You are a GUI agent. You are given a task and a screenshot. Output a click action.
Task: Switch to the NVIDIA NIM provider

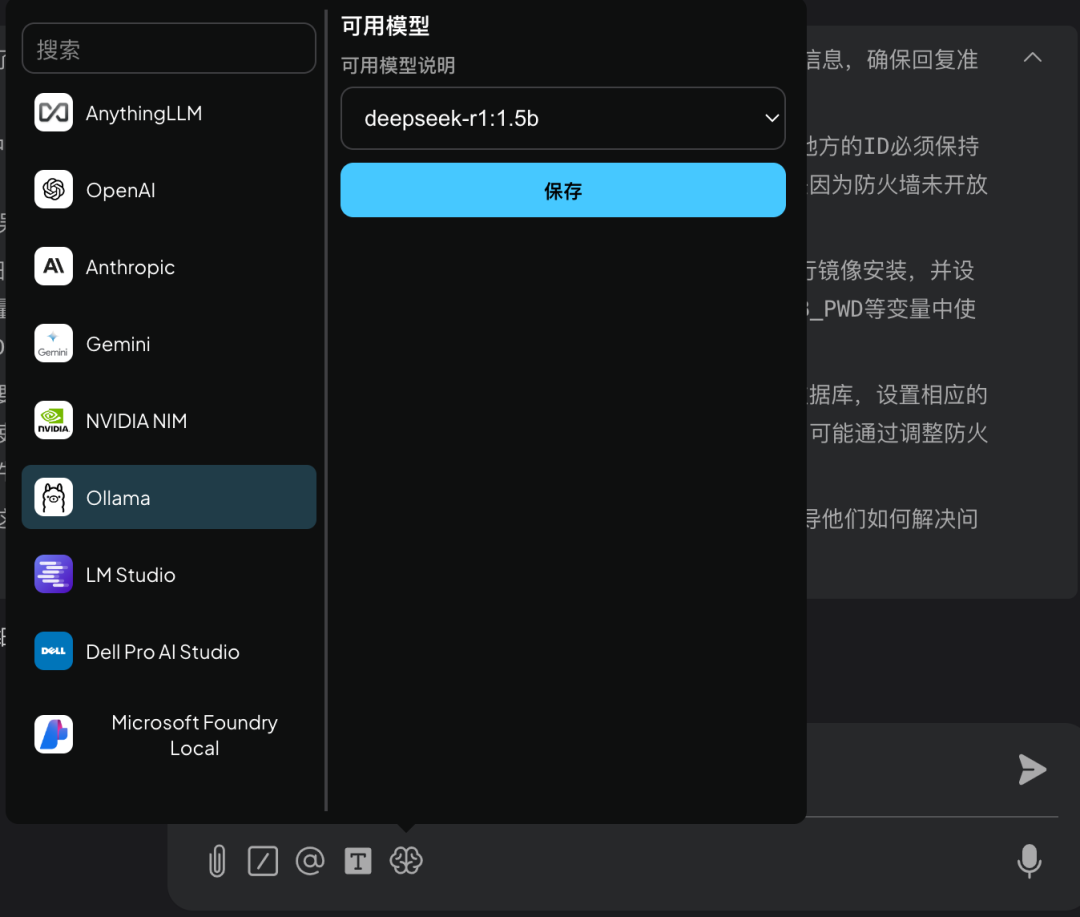coord(169,421)
